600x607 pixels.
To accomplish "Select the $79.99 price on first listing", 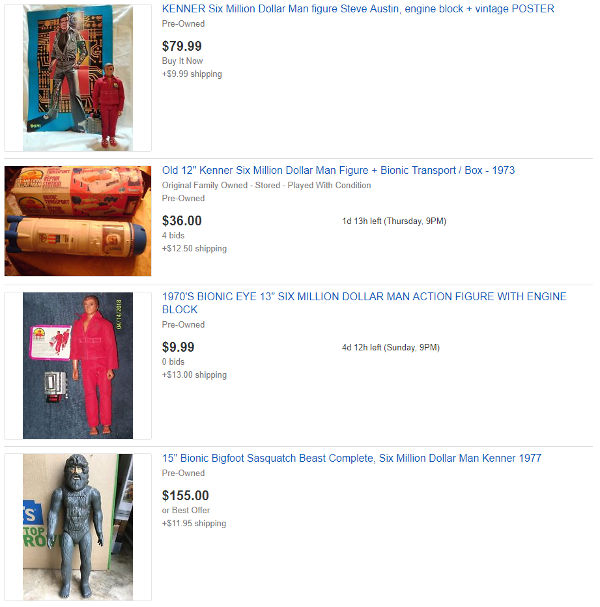I will (182, 46).
